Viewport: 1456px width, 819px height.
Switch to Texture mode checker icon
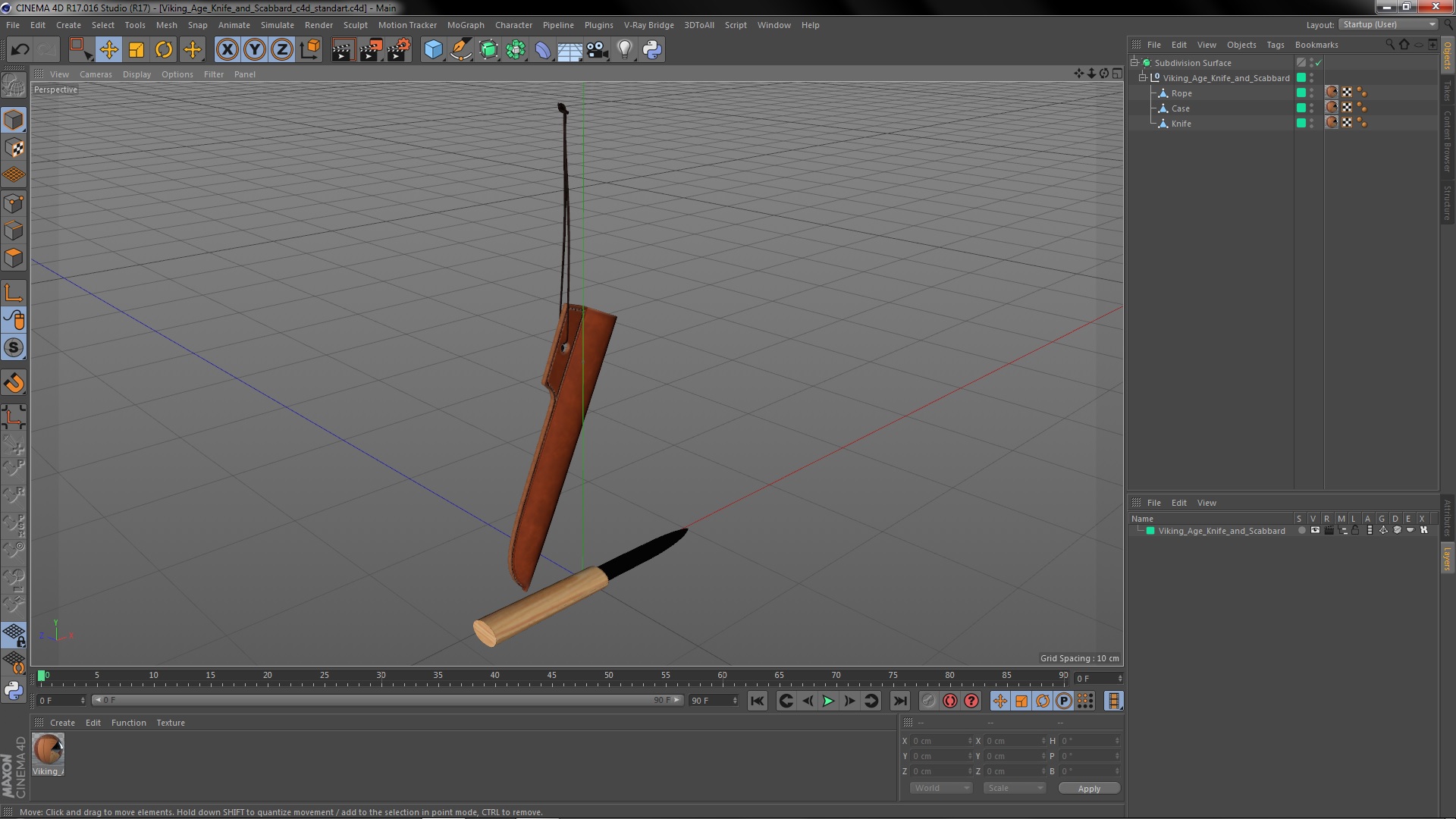[x=14, y=148]
